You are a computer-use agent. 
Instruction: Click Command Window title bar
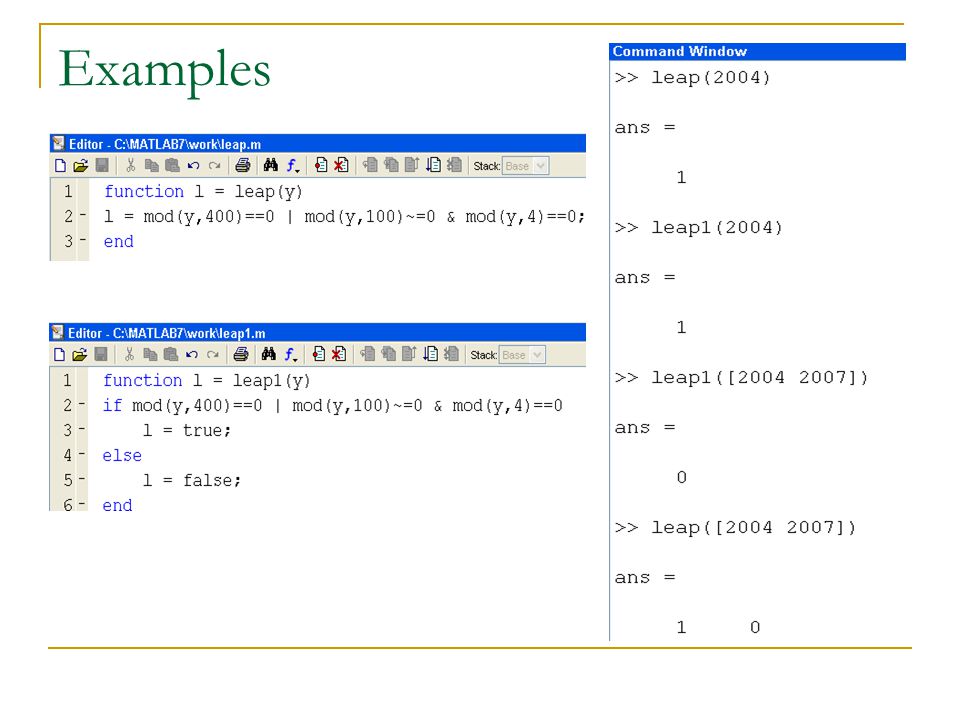[x=757, y=51]
